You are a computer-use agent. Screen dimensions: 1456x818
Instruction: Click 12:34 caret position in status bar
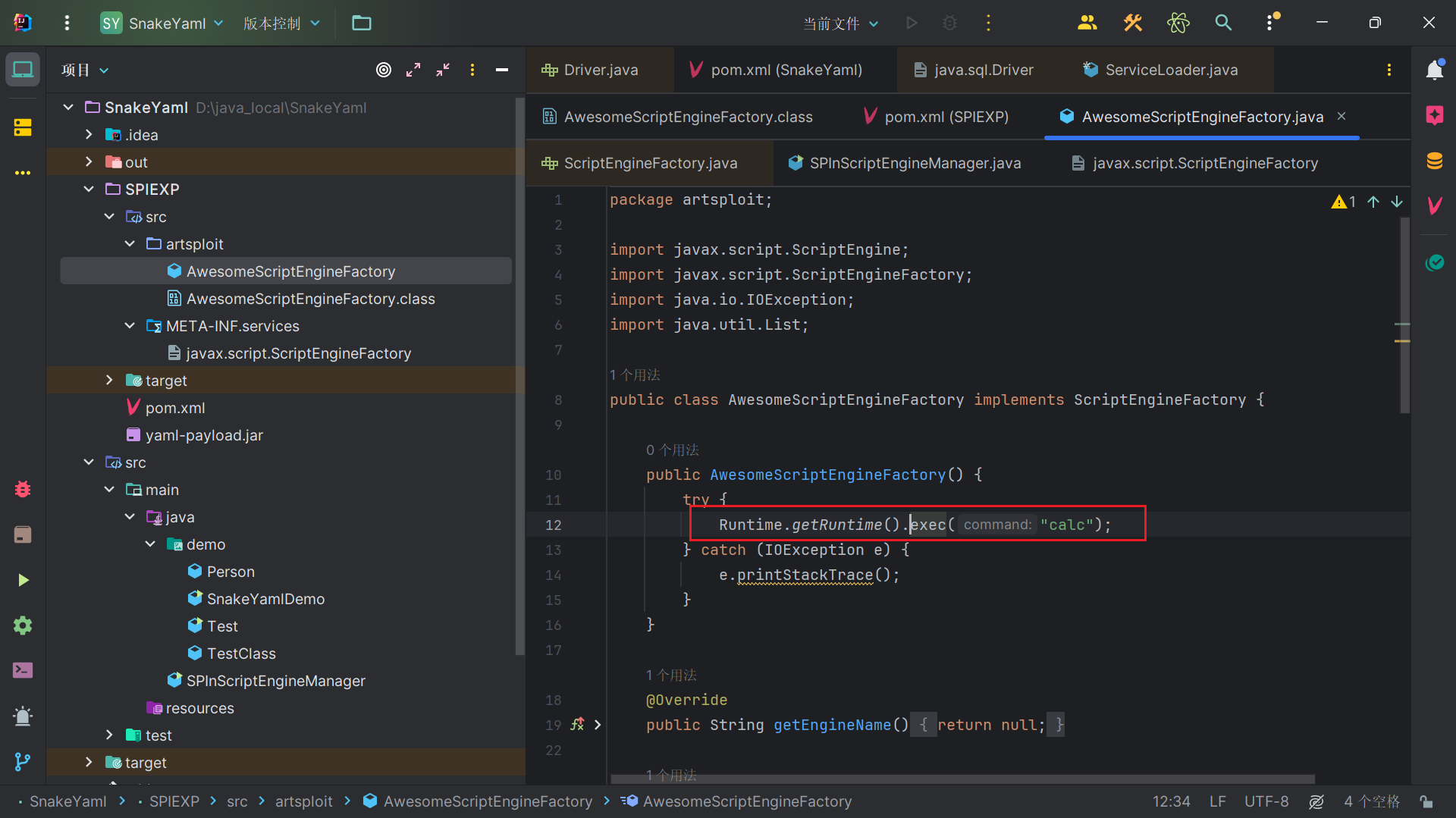[x=1172, y=801]
